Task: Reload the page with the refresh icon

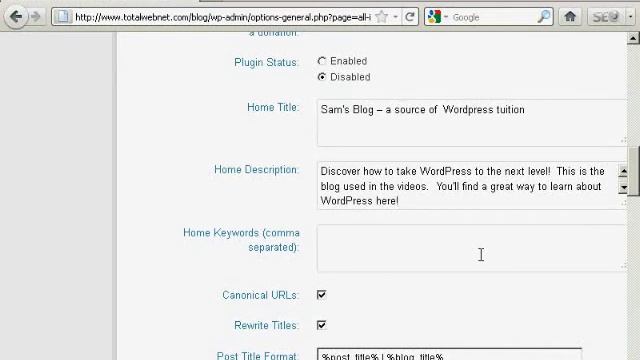Action: point(410,17)
